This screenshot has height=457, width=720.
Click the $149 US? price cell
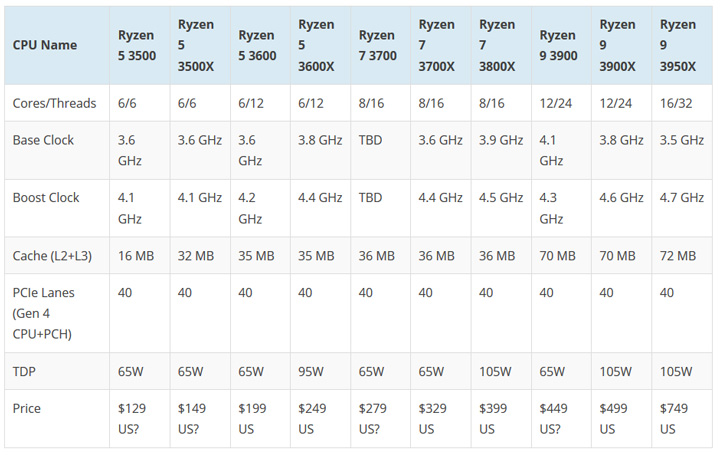[x=200, y=418]
